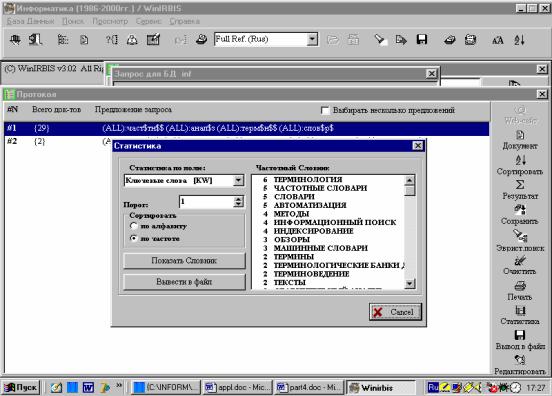Viewport: 552px width, 396px height.
Task: Click the first toolbar icon at far left
Action: pos(15,40)
